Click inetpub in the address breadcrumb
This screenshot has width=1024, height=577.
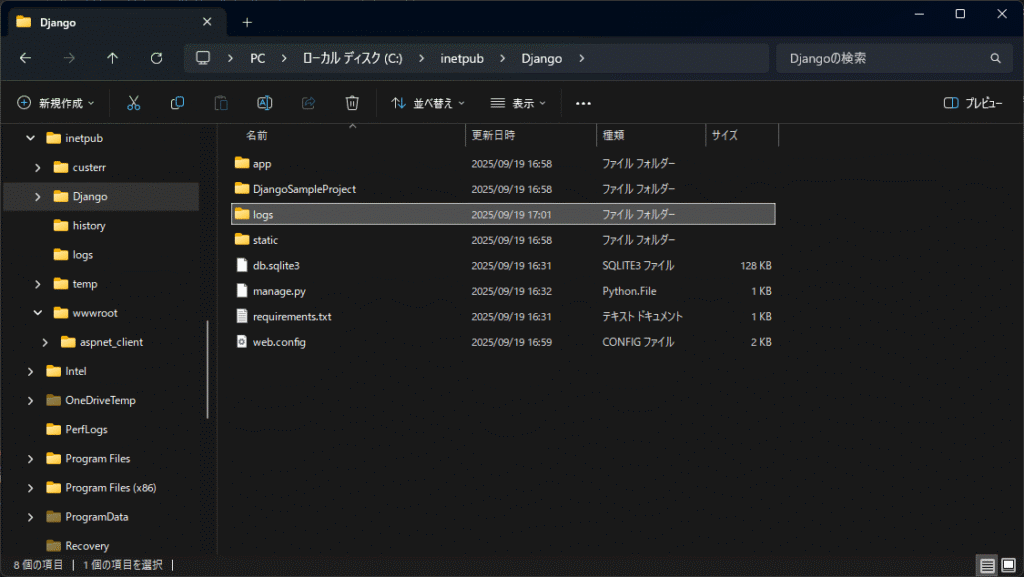462,58
